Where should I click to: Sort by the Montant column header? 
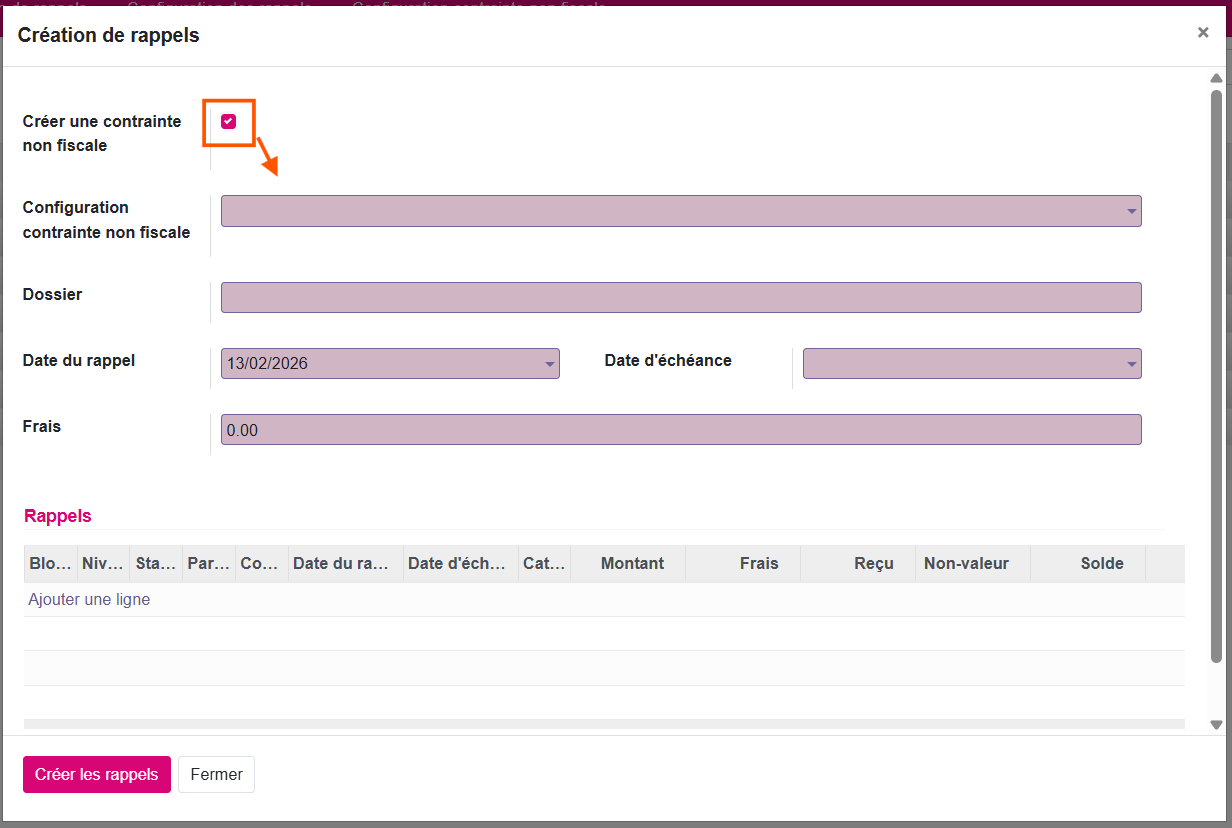click(632, 564)
